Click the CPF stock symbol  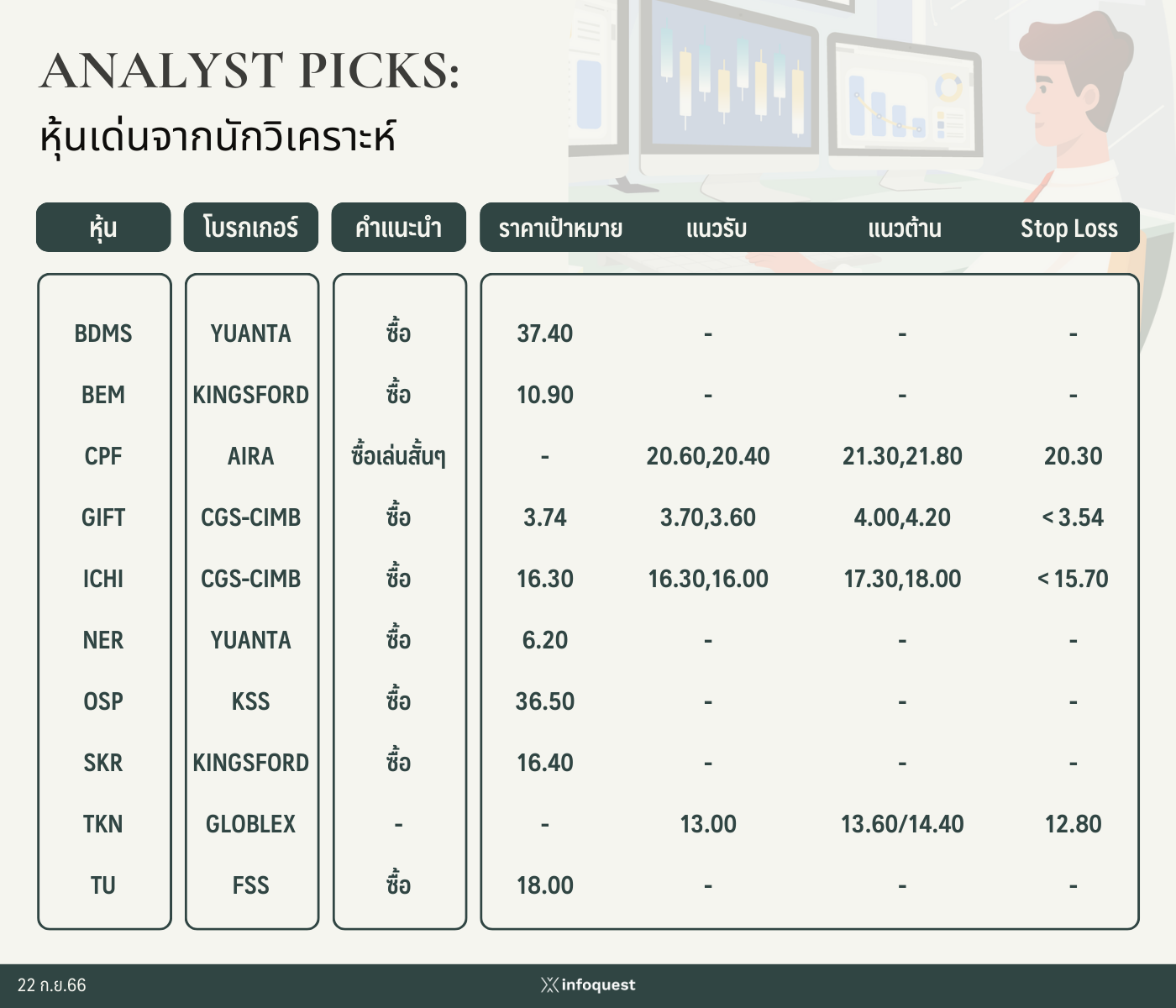(x=103, y=456)
